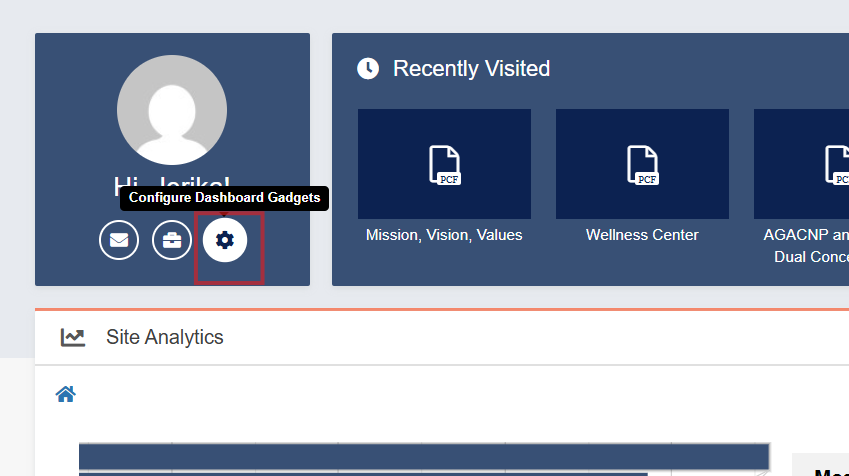Viewport: 849px width, 476px height.
Task: Click the clock icon beside Recently Visited
Action: pos(368,68)
